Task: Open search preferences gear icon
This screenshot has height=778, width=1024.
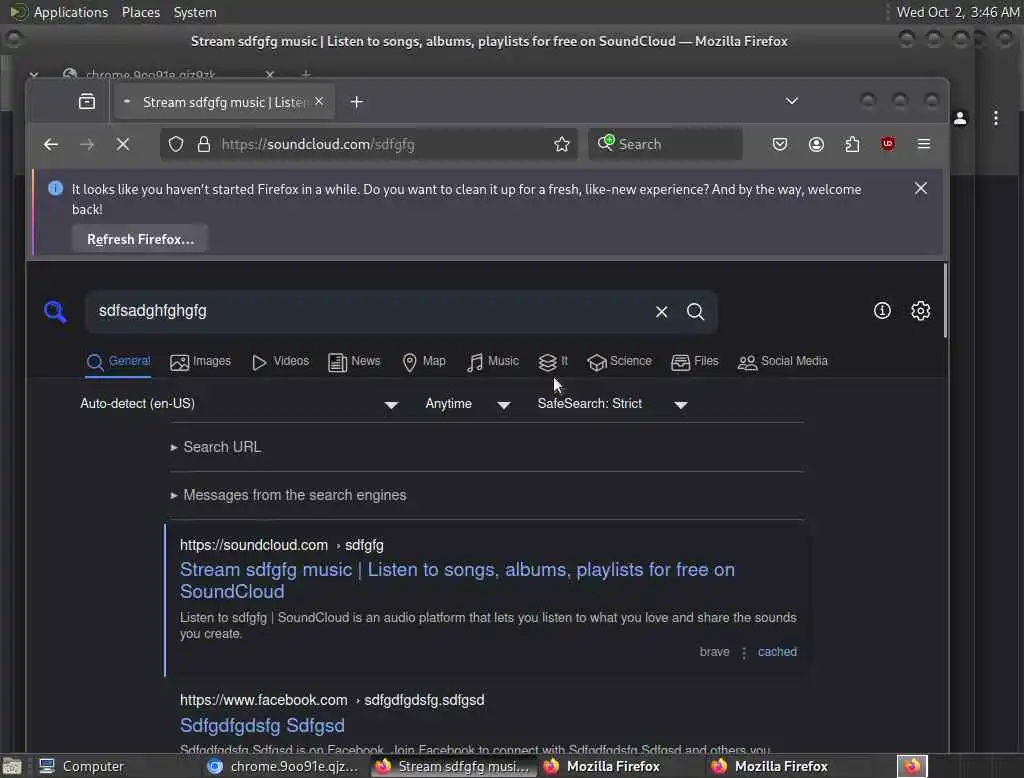Action: click(x=921, y=311)
